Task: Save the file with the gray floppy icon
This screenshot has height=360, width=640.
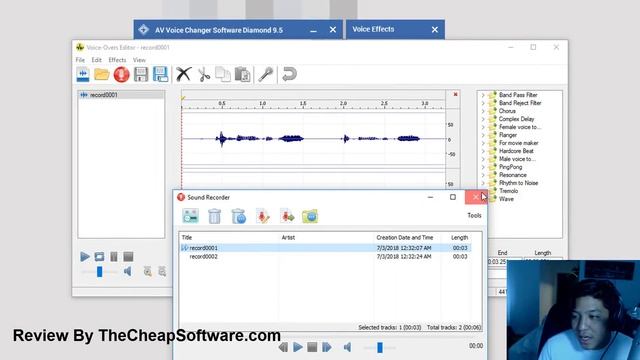Action: [x=141, y=75]
